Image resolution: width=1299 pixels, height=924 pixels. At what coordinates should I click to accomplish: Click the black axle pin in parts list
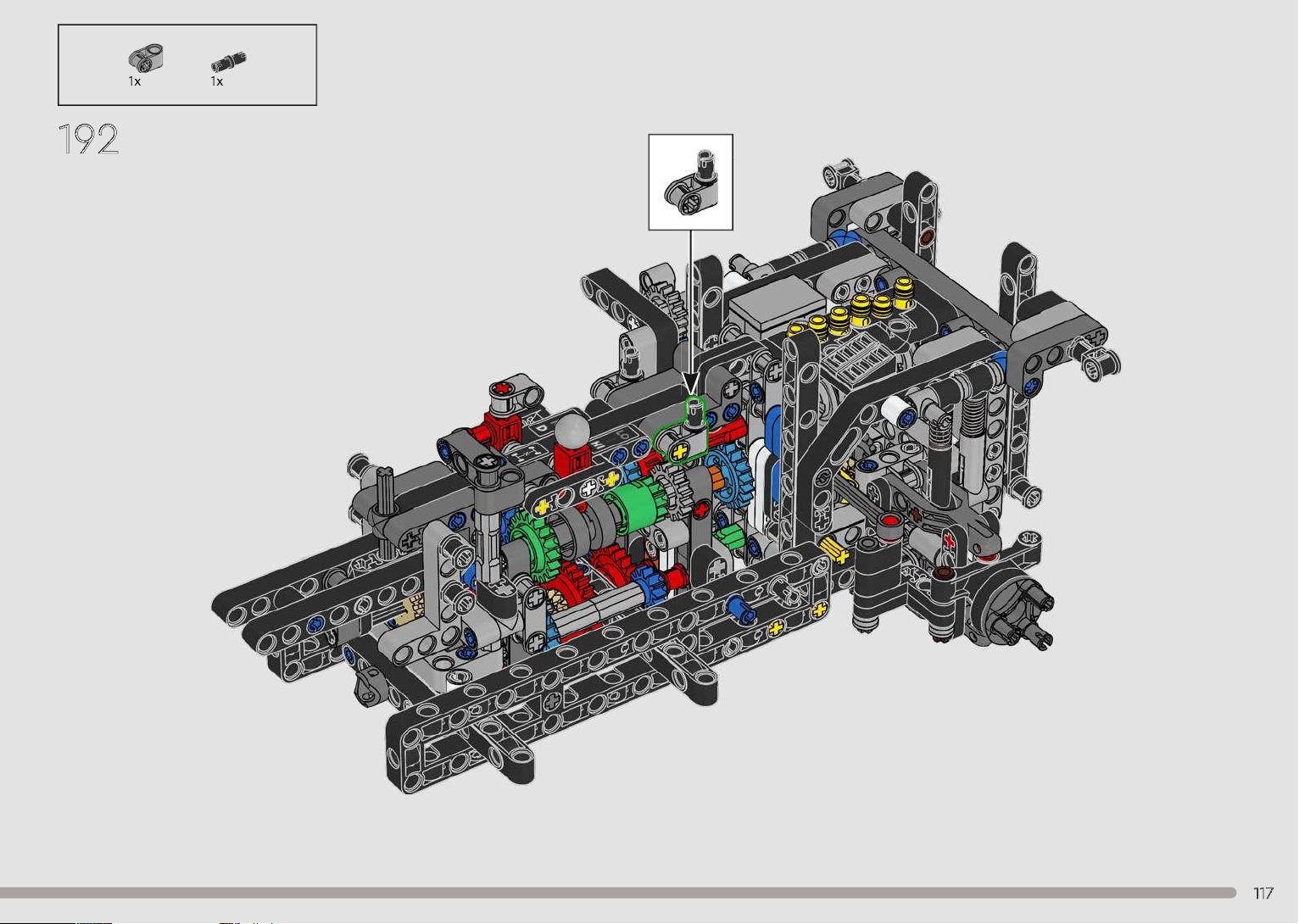(x=229, y=60)
